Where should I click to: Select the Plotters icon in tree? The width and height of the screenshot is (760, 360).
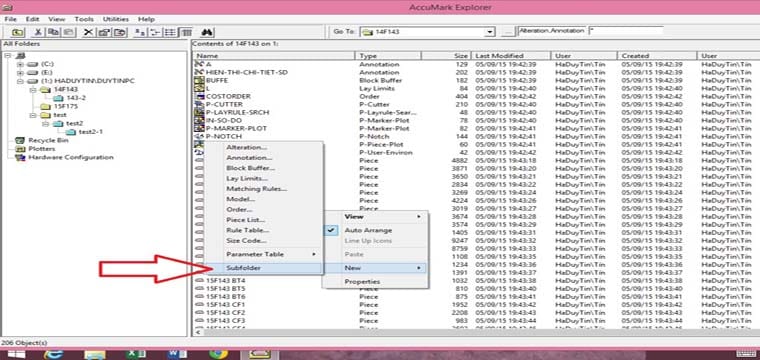pyautogui.click(x=20, y=149)
